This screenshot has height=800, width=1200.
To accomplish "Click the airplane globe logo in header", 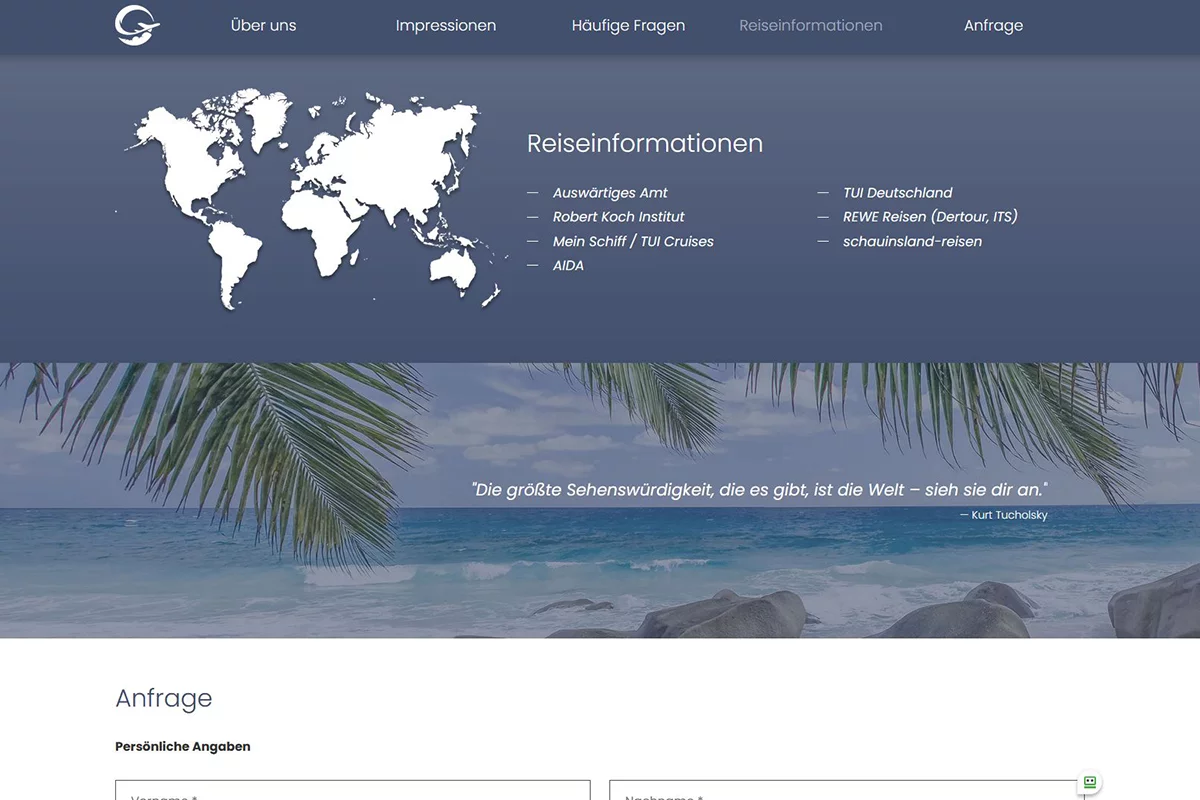I will point(137,25).
